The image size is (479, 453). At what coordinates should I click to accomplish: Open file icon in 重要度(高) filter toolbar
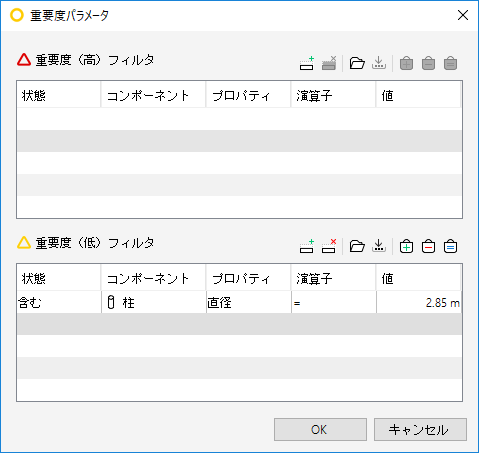point(357,63)
